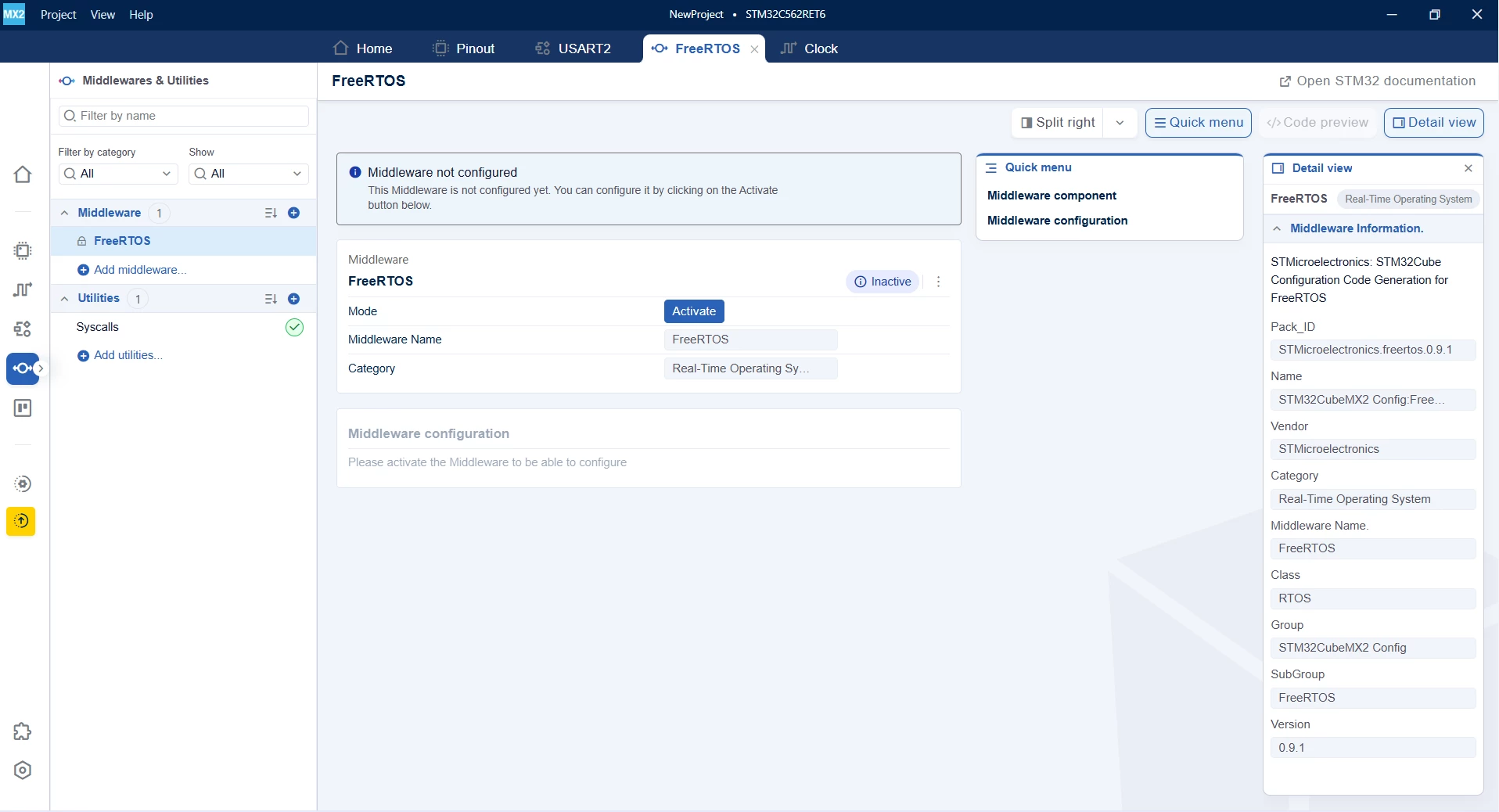Screen dimensions: 1499x812
Task: Select FreeRTOS in the middleware tree
Action: pos(184,241)
